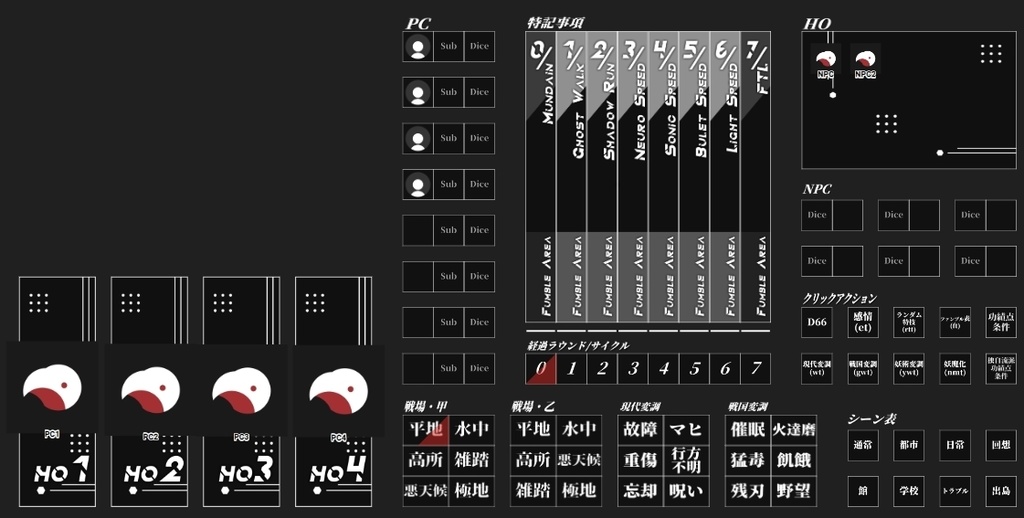This screenshot has width=1024, height=518.
Task: Open the 功績点条件 panel
Action: [x=1001, y=323]
